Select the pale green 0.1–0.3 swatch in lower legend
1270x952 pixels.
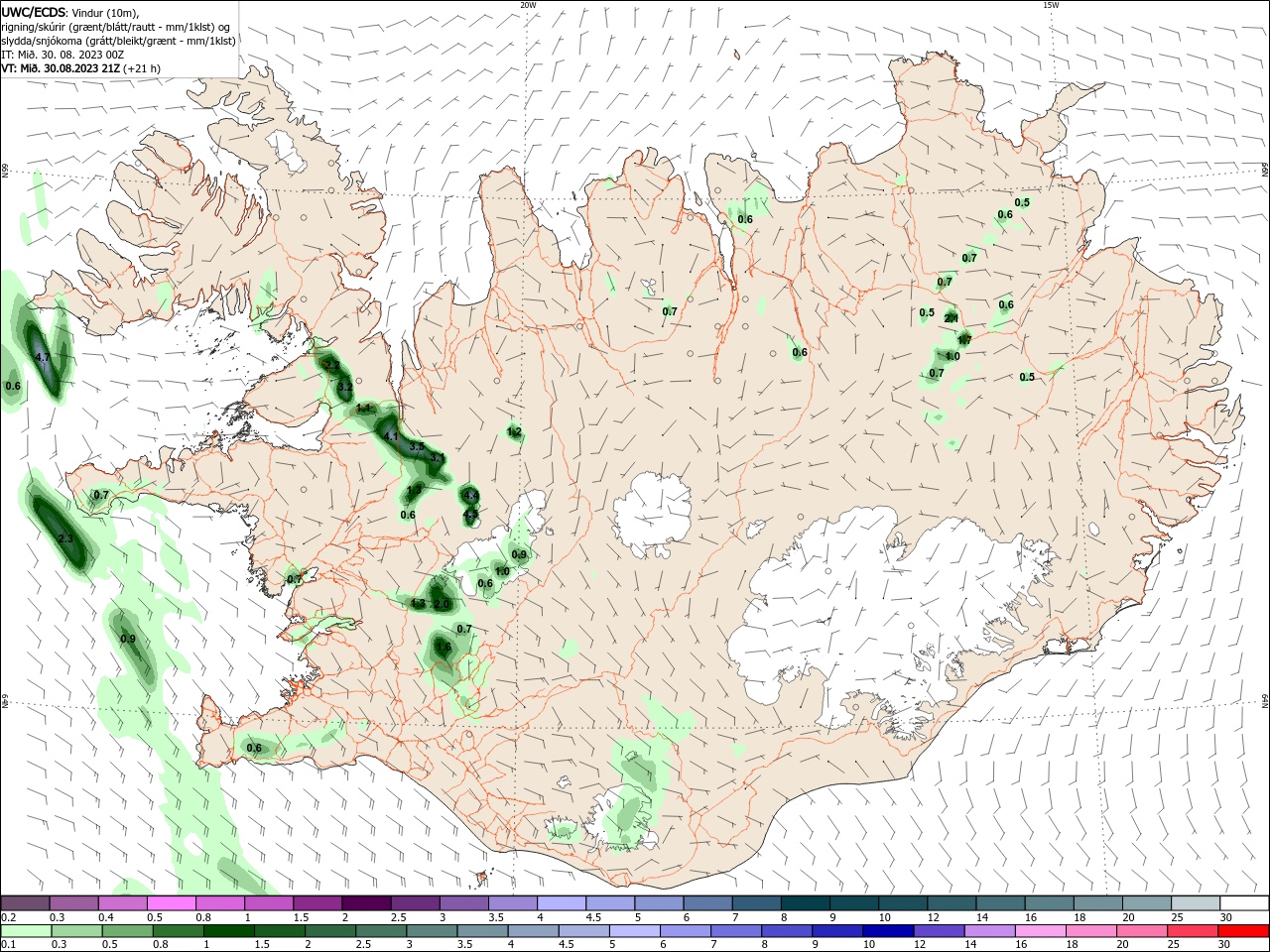(27, 931)
